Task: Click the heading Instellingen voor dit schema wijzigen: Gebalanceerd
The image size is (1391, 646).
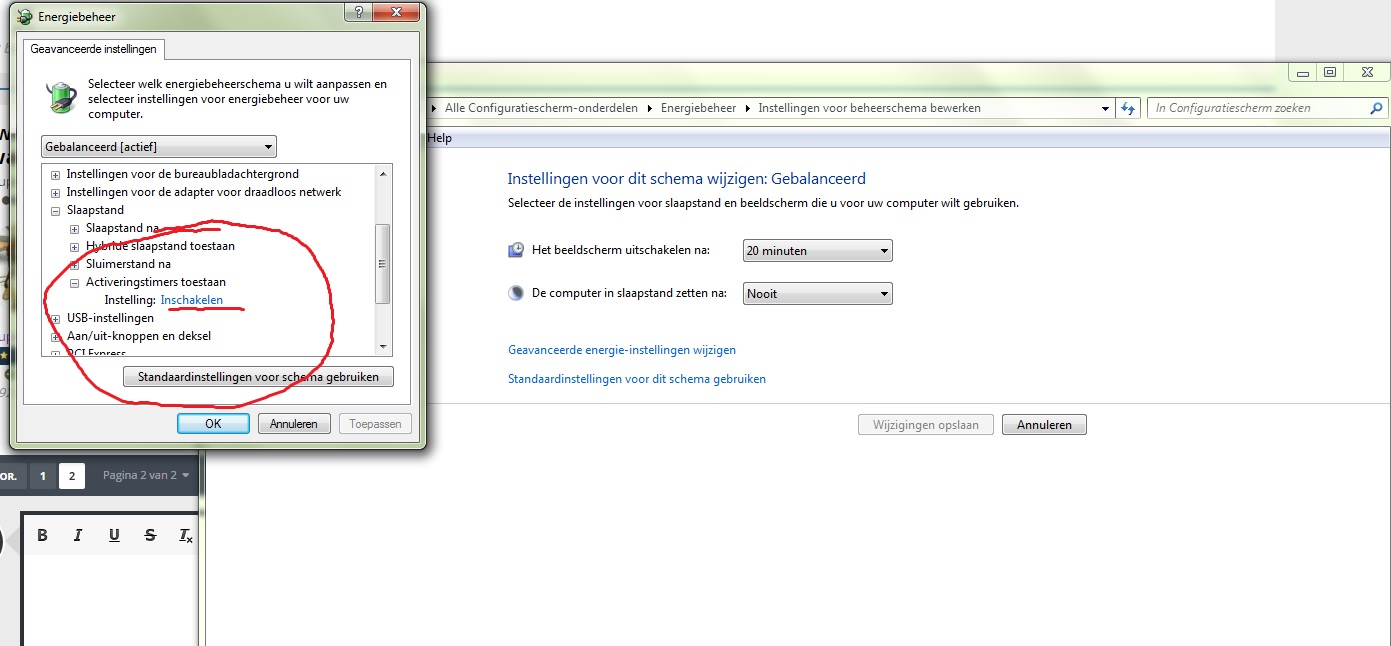Action: pyautogui.click(x=687, y=179)
